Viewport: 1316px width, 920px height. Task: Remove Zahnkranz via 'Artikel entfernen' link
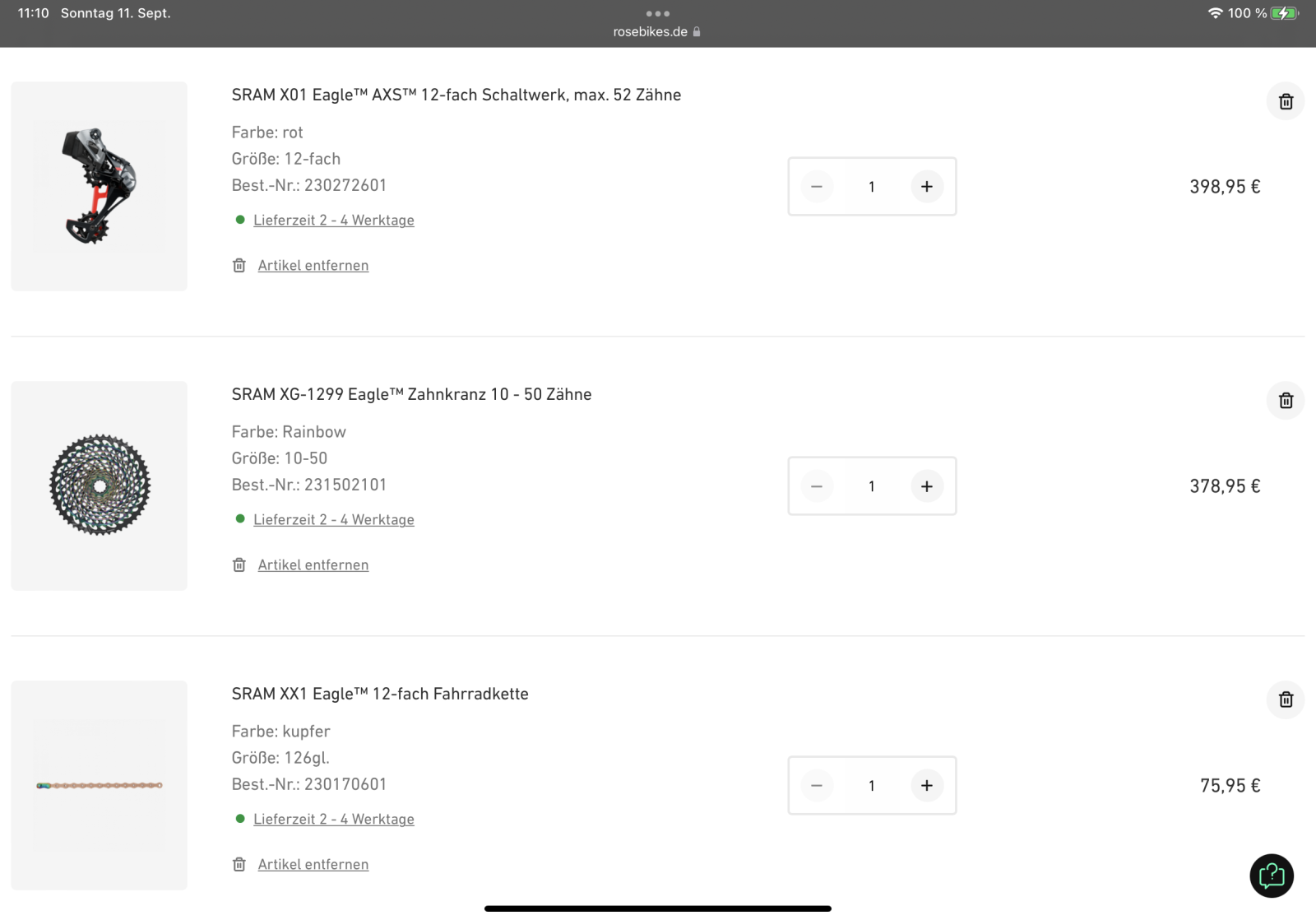point(313,565)
